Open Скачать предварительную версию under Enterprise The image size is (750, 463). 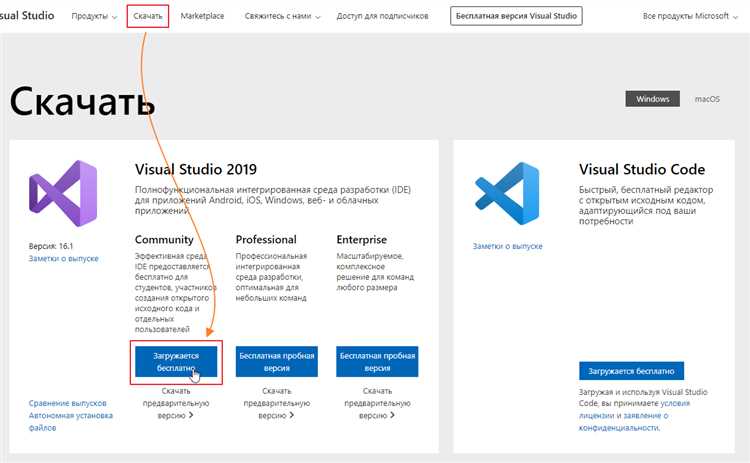click(377, 403)
